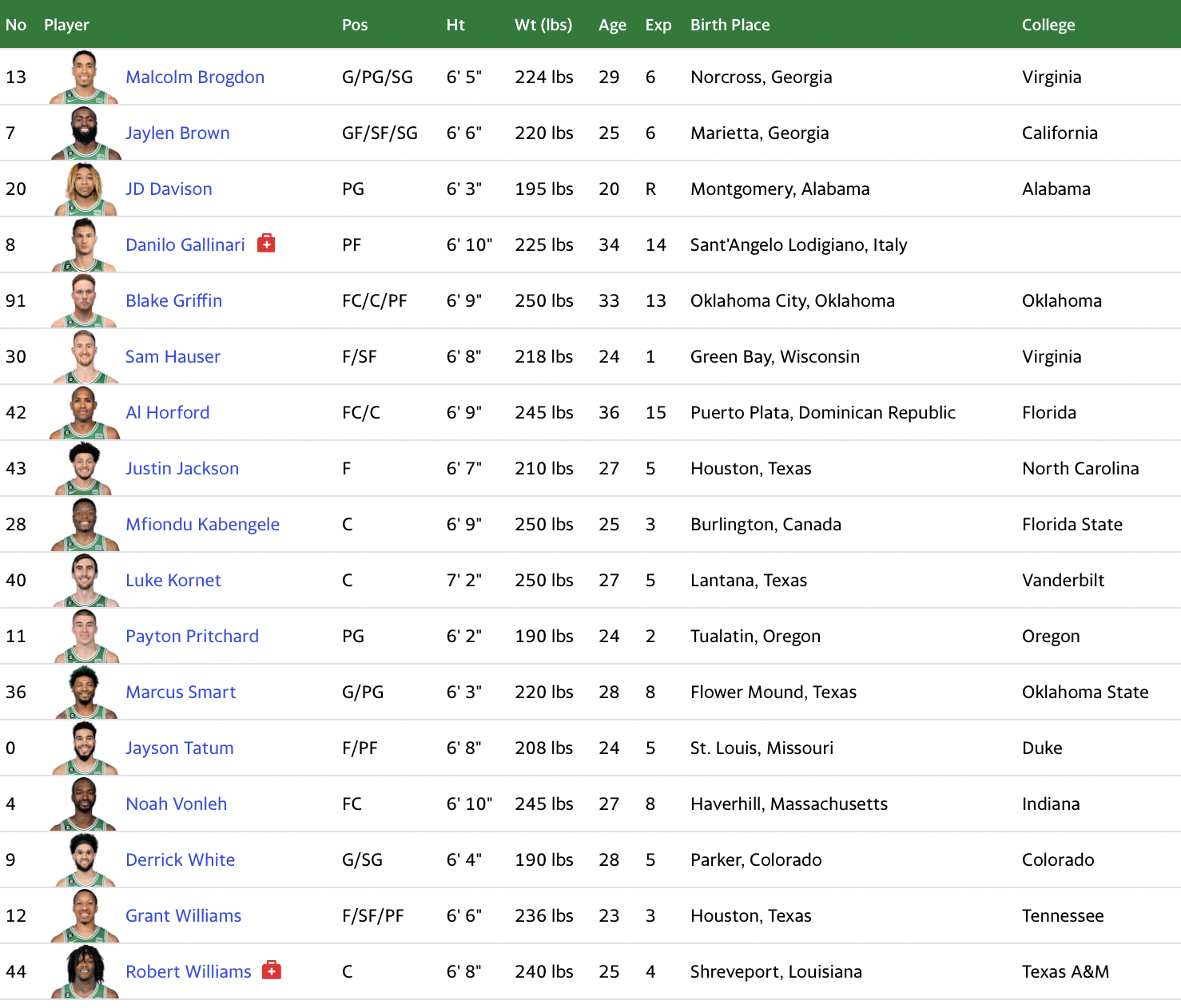Click Danilo Gallinari's headshot photo

point(85,245)
